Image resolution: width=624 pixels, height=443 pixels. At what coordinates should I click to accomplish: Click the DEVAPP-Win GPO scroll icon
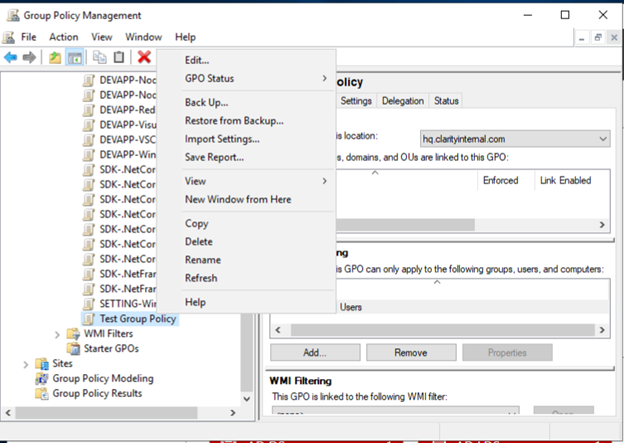(89, 154)
